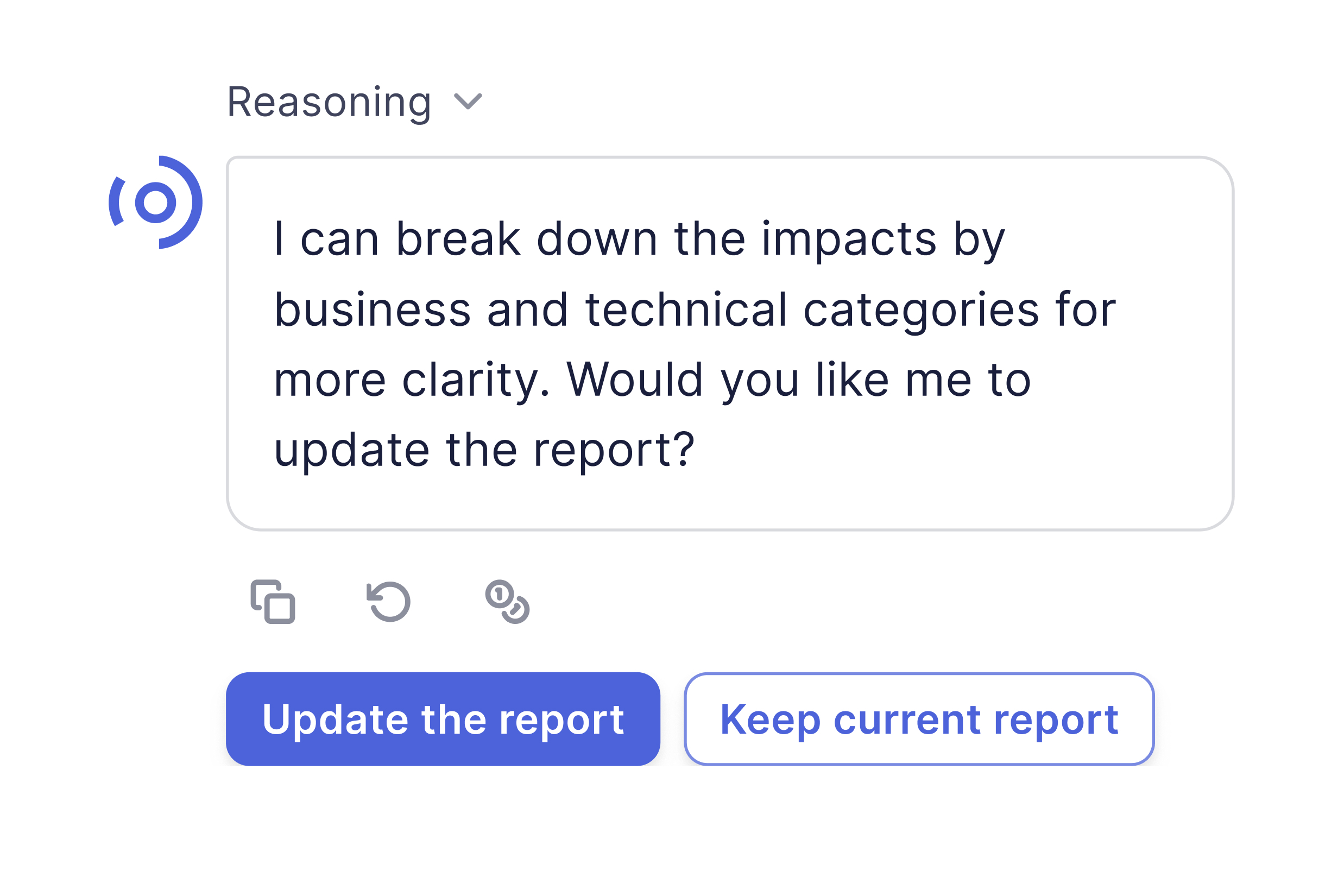1344x896 pixels.
Task: Expand the Reasoning chevron arrow
Action: point(468,102)
